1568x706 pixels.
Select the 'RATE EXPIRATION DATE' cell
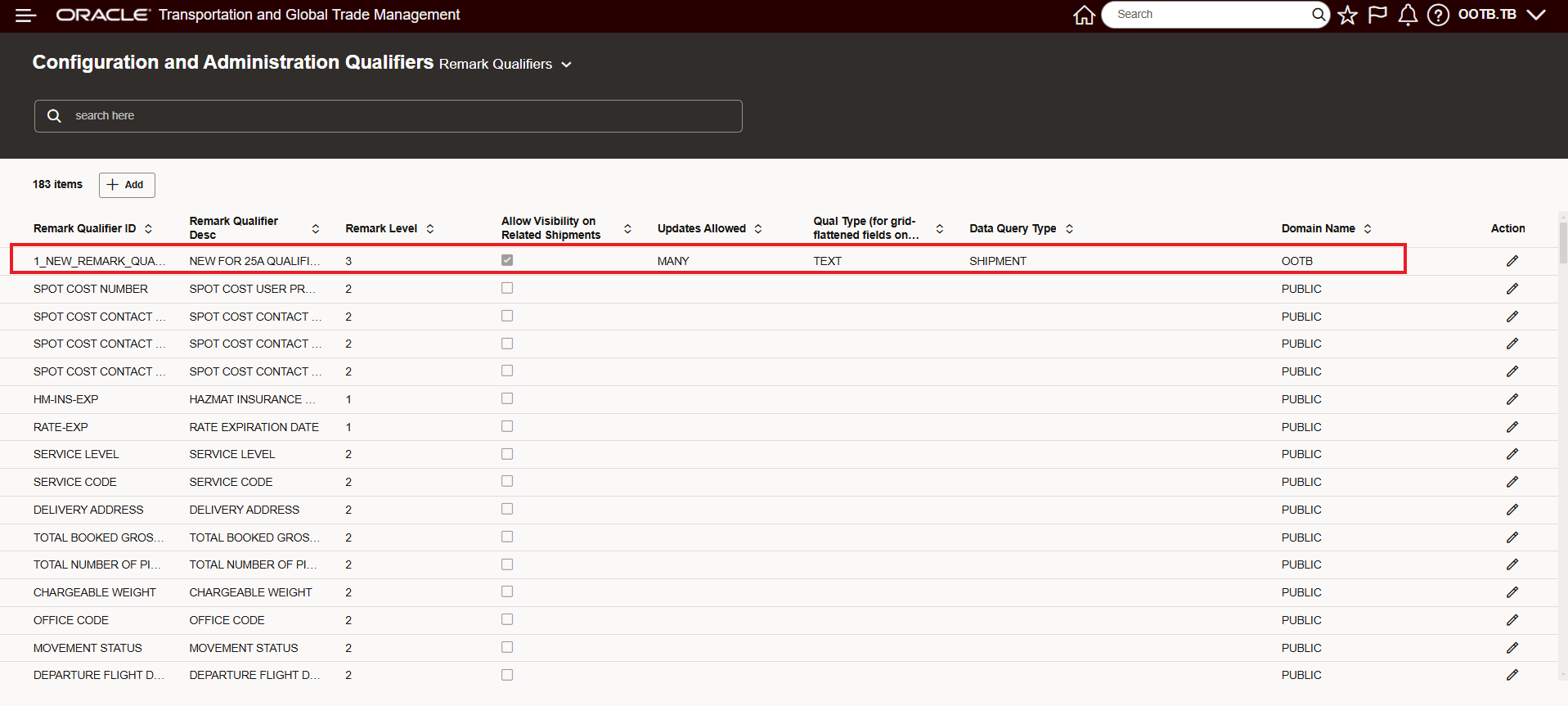pos(254,427)
